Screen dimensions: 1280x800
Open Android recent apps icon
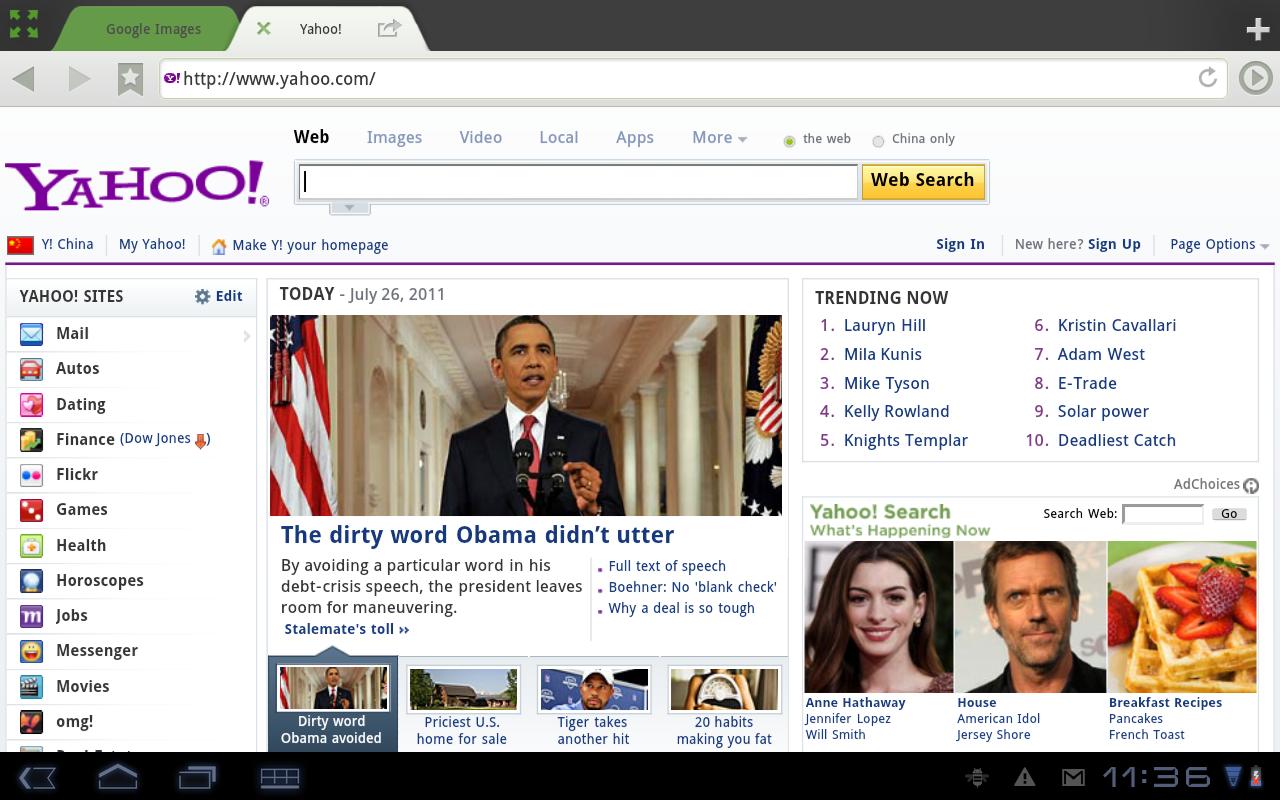pos(197,777)
